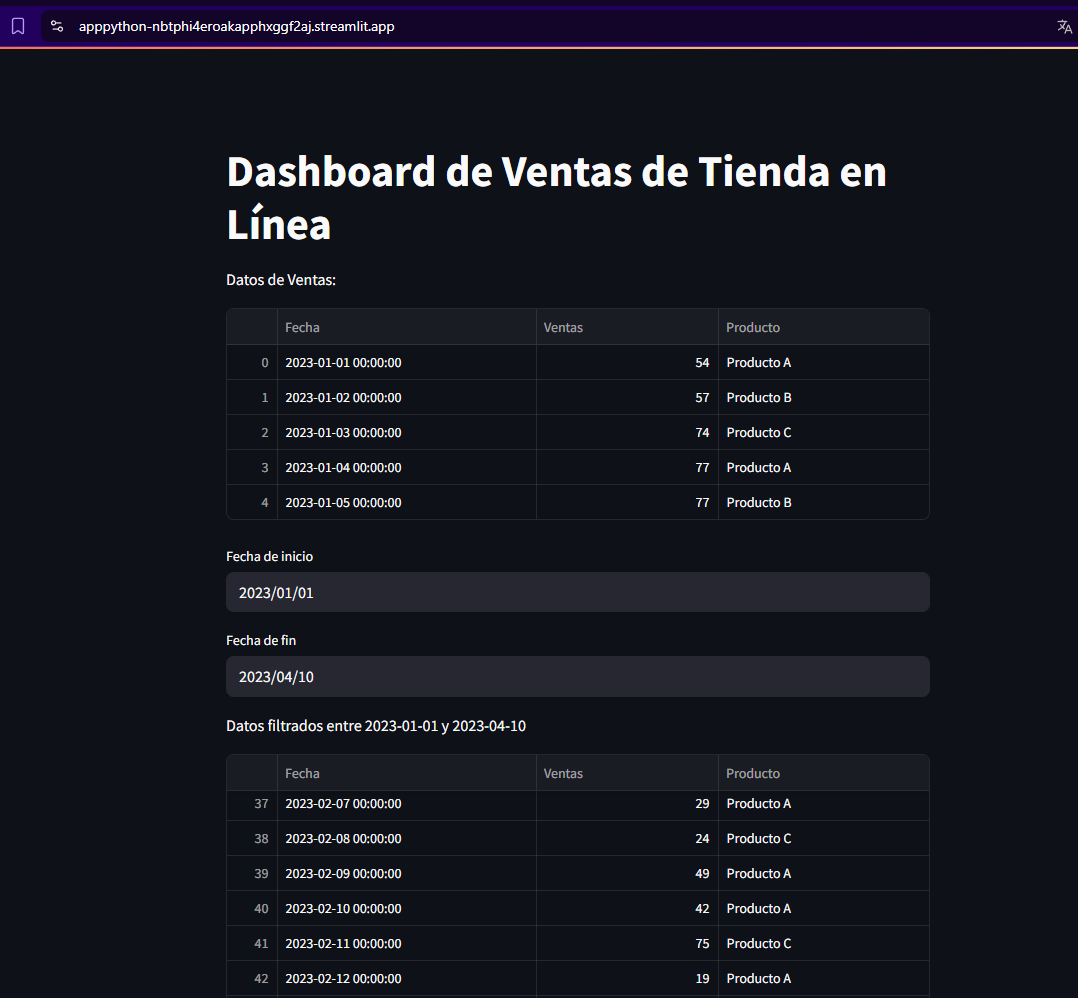Select Ventas cell with value 74
Screen dimensions: 1078x998
point(627,432)
